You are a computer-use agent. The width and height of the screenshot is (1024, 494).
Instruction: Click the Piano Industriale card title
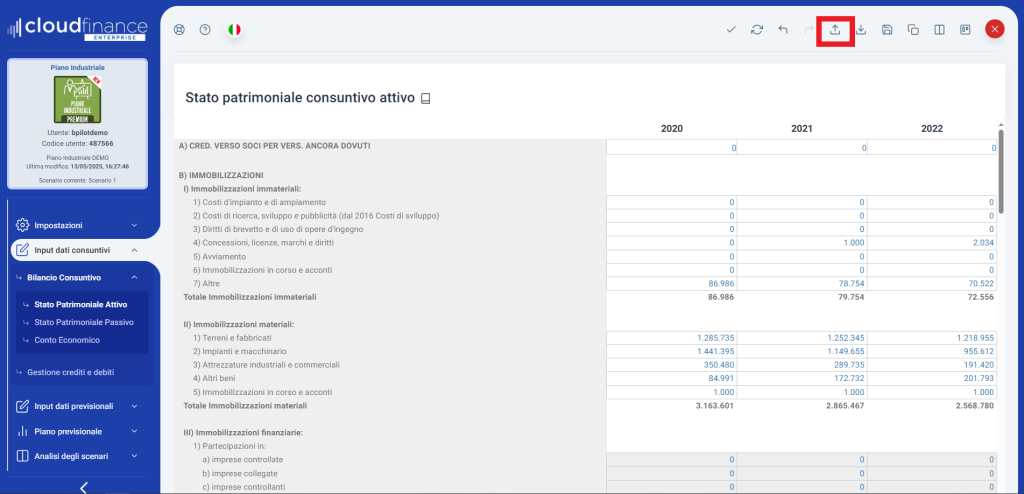77,67
